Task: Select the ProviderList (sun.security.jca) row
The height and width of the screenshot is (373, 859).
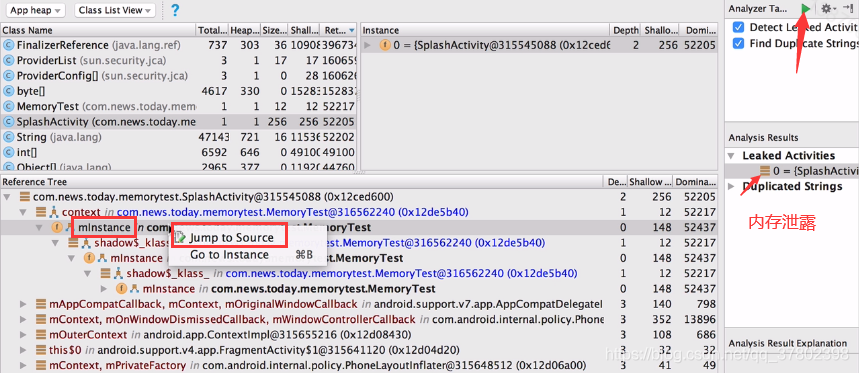Action: [x=179, y=61]
